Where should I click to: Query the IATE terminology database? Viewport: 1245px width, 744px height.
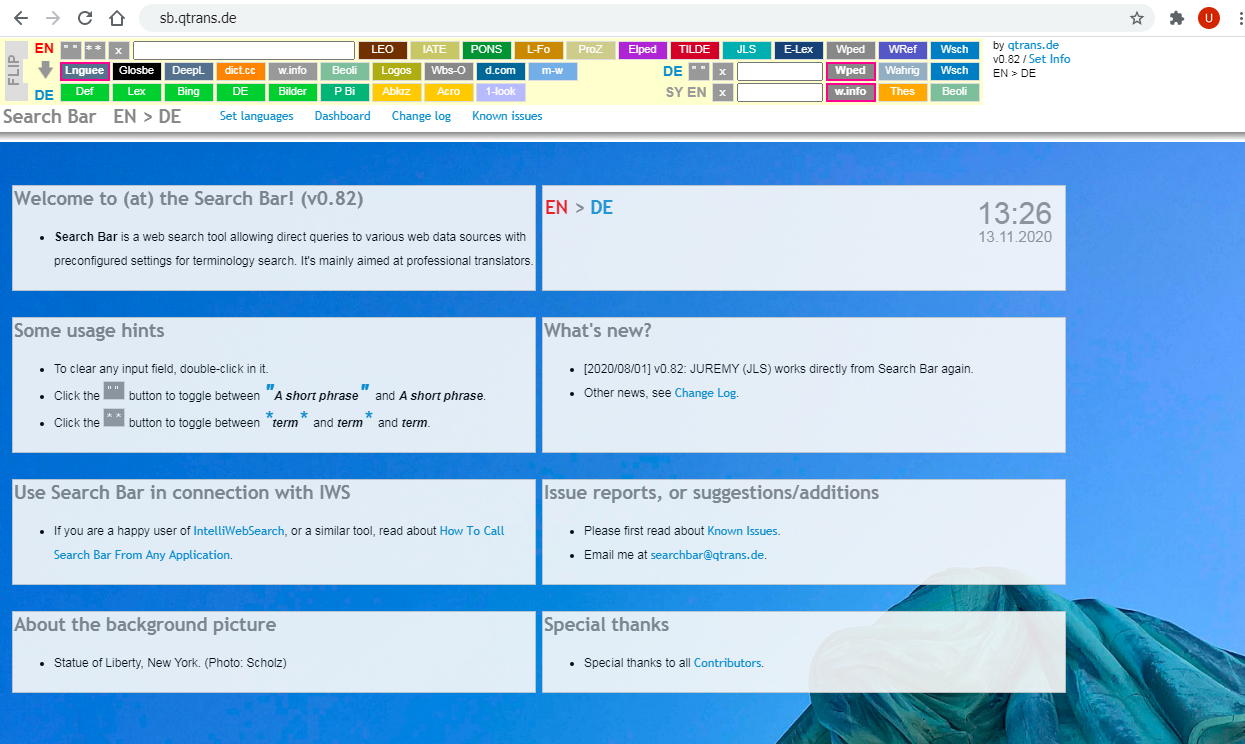tap(434, 49)
